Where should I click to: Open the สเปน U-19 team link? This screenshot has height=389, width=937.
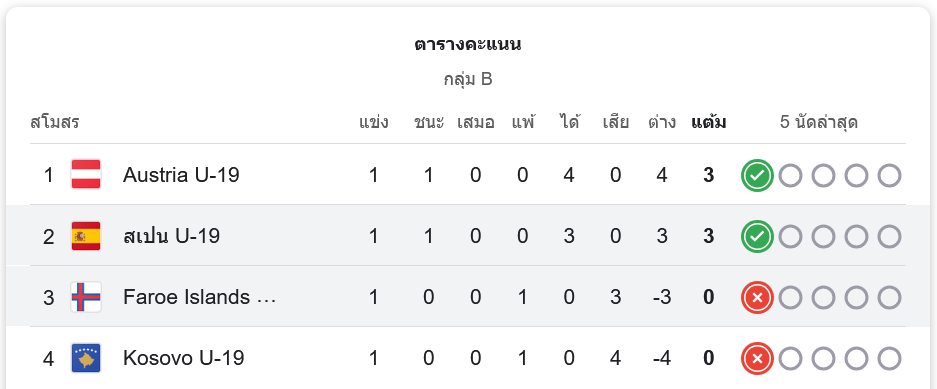172,236
